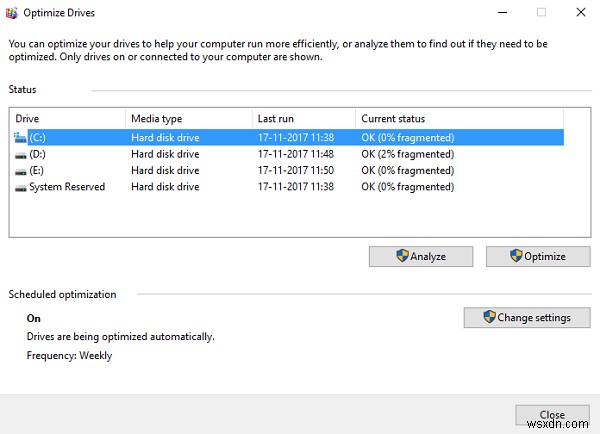Select the (E:) drive icon
Image resolution: width=600 pixels, height=434 pixels.
click(20, 171)
